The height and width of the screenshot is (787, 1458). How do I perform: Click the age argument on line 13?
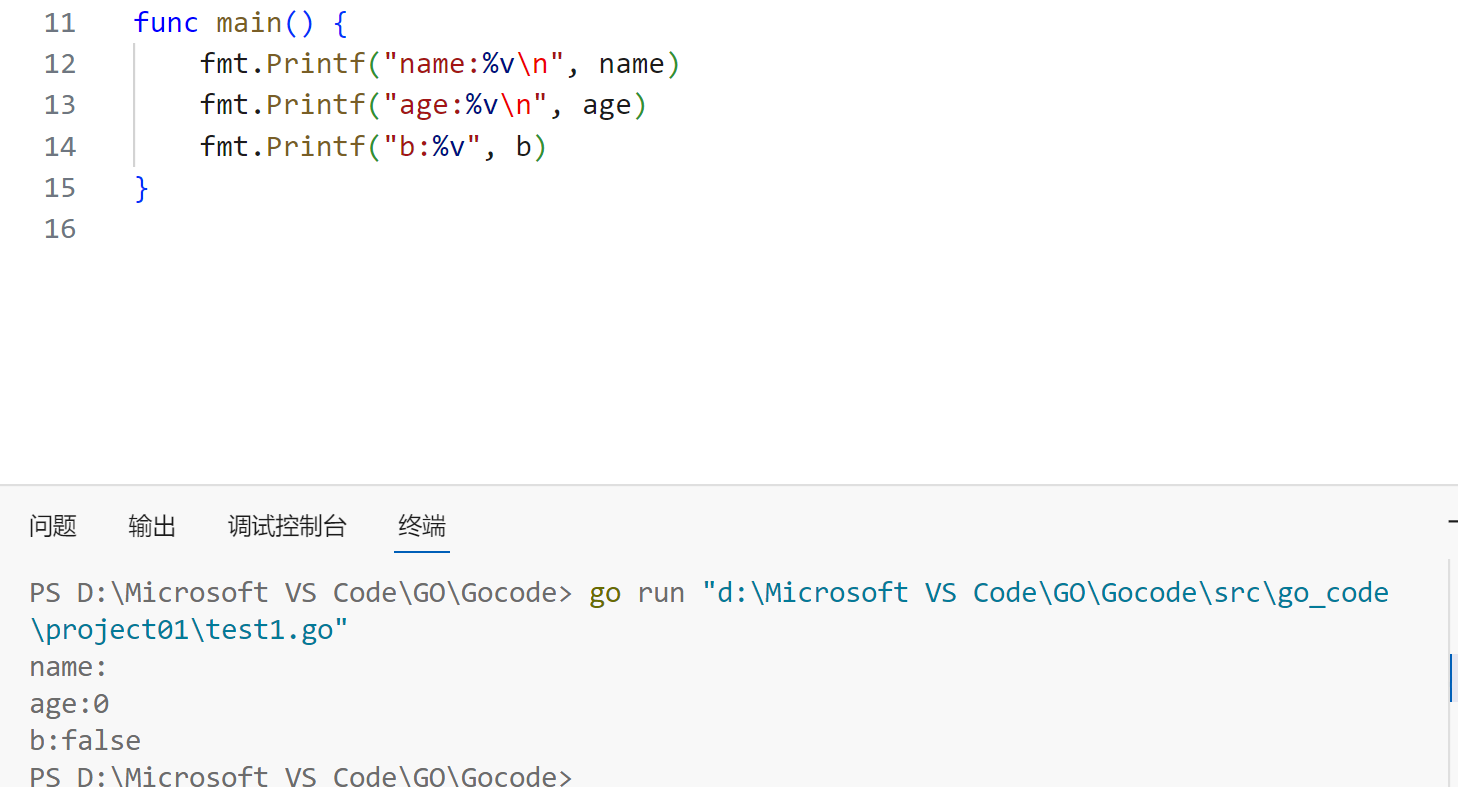pos(606,105)
